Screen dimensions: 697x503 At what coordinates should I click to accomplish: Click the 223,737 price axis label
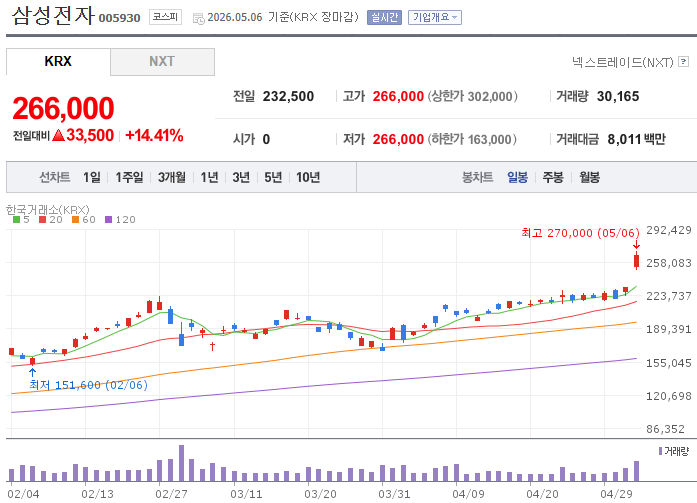pyautogui.click(x=669, y=296)
